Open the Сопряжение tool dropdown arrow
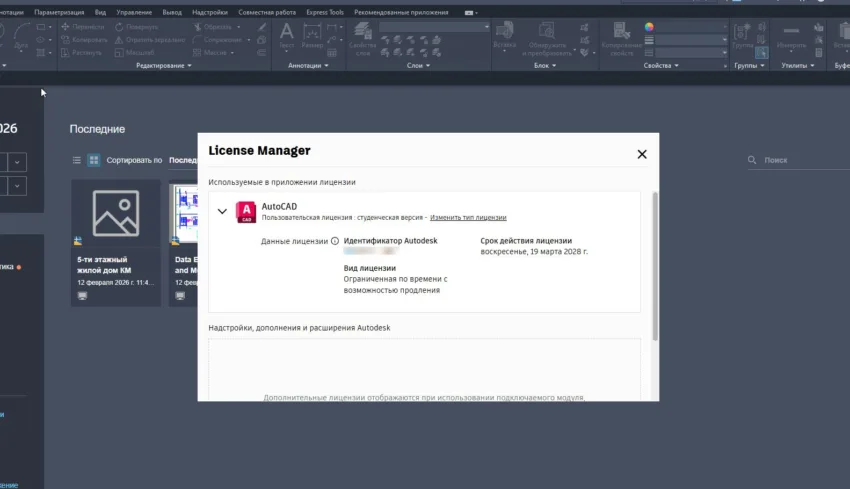Viewport: 850px width, 489px height. pyautogui.click(x=249, y=40)
